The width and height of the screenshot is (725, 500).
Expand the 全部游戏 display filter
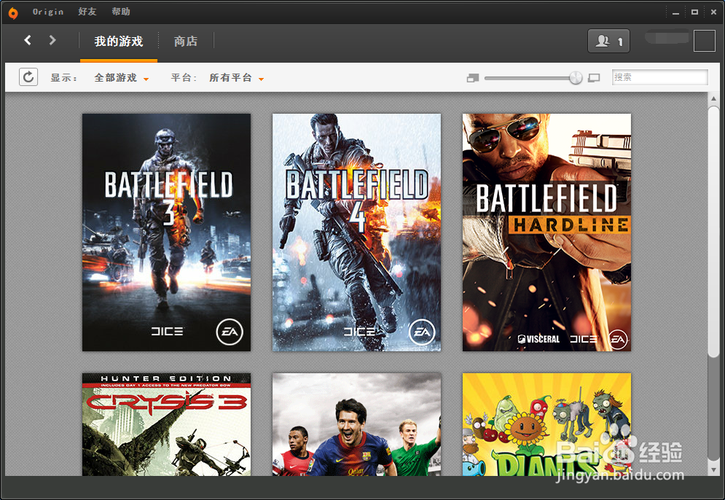pyautogui.click(x=121, y=78)
